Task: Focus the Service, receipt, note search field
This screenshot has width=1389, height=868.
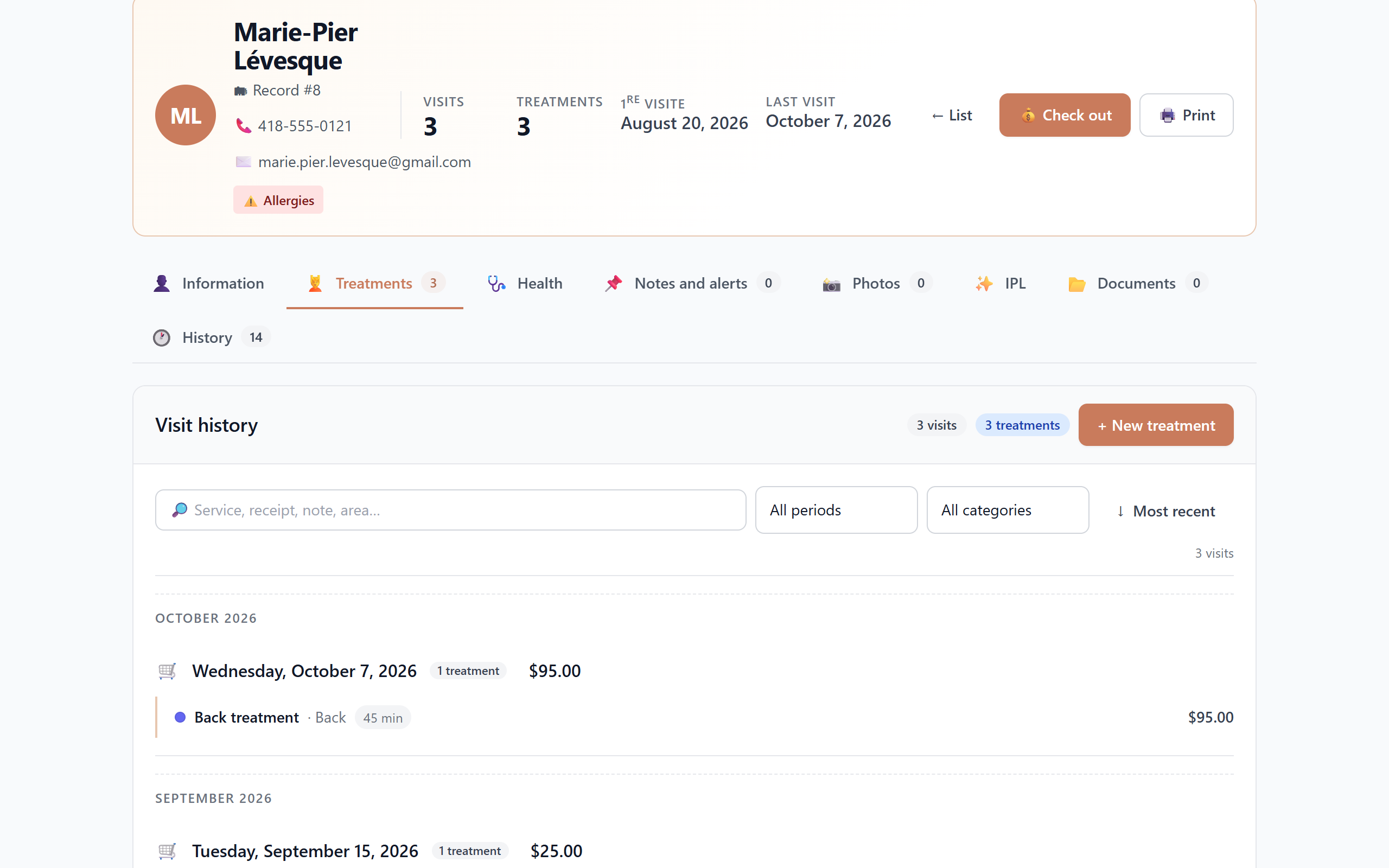Action: click(x=450, y=510)
